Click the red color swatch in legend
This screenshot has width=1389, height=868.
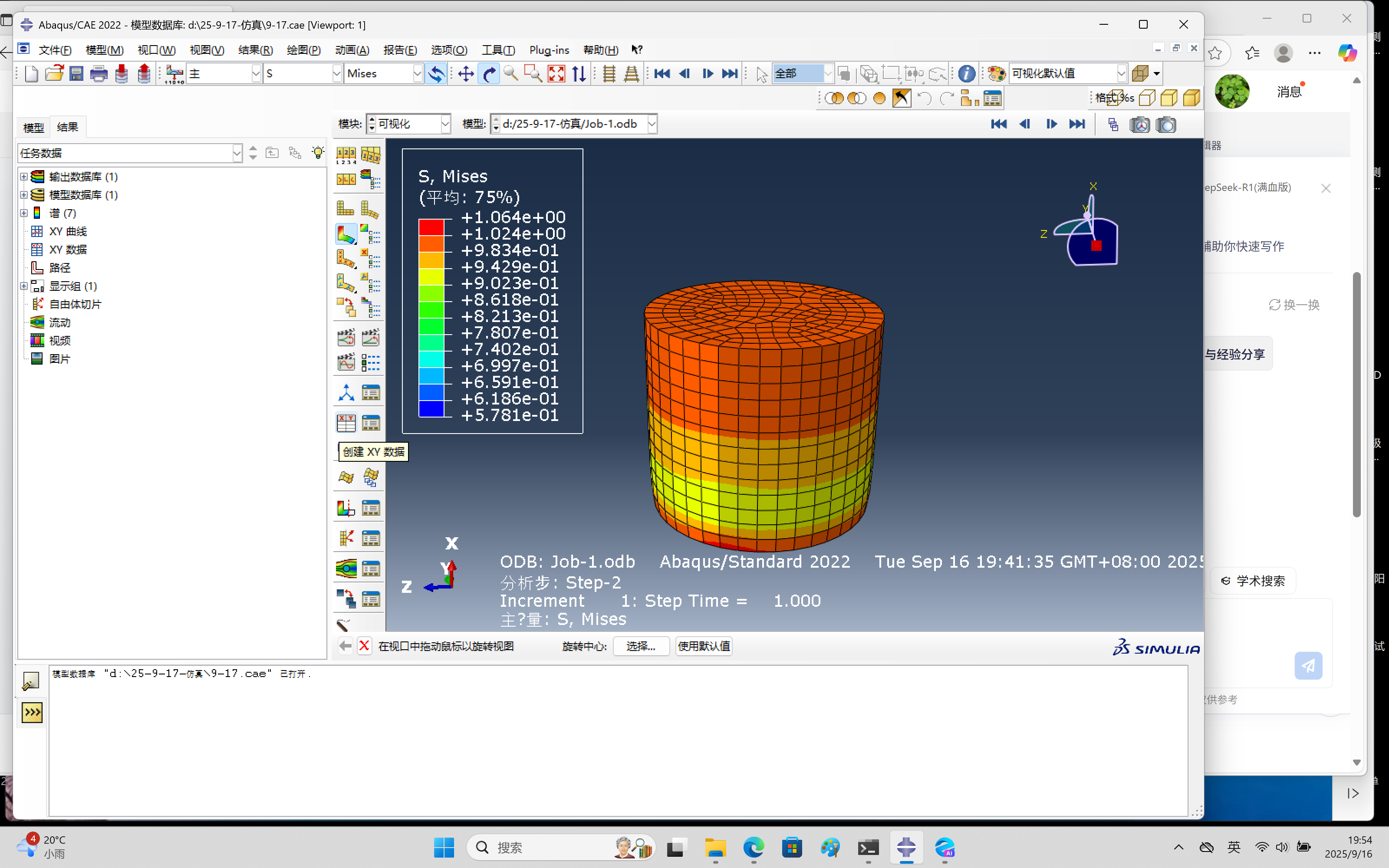(x=431, y=227)
